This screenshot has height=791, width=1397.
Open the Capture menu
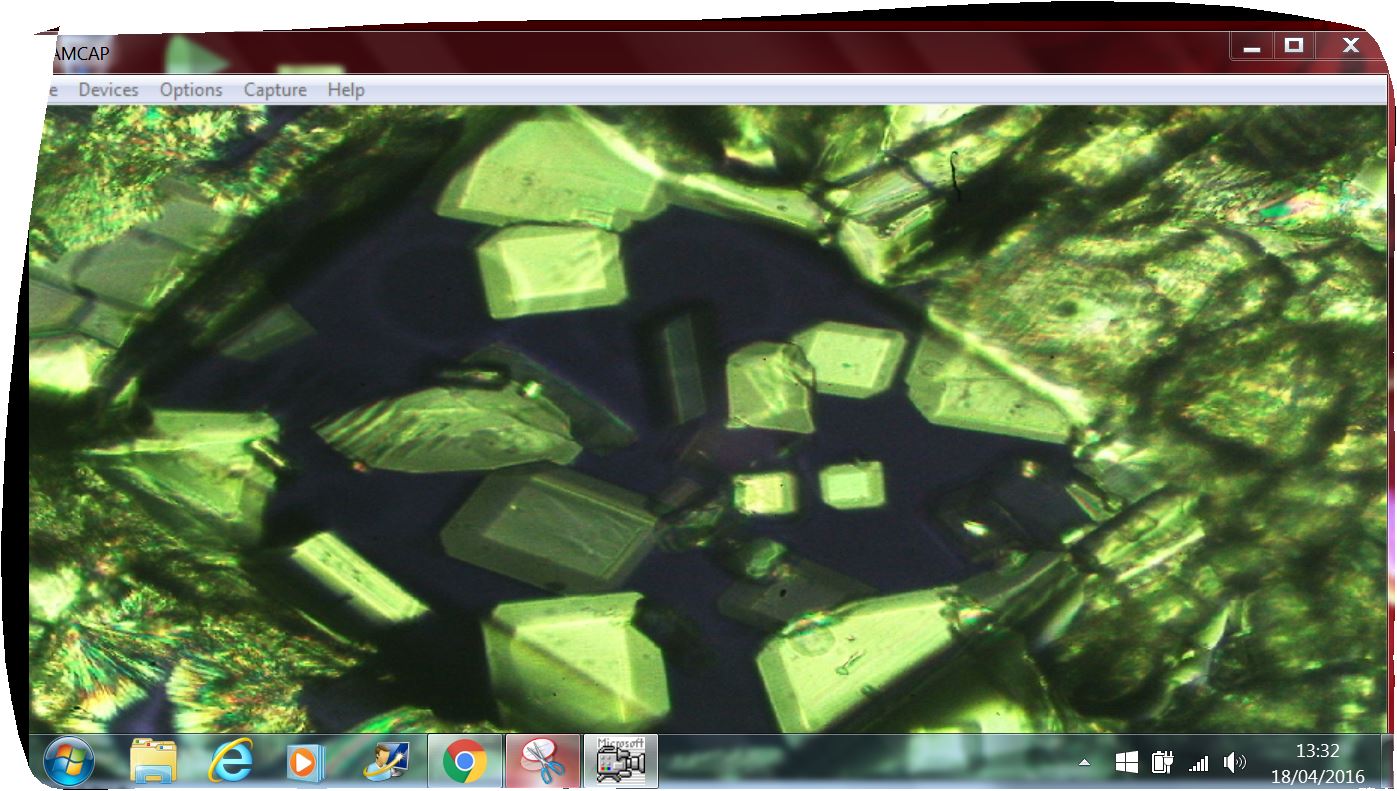[x=275, y=90]
